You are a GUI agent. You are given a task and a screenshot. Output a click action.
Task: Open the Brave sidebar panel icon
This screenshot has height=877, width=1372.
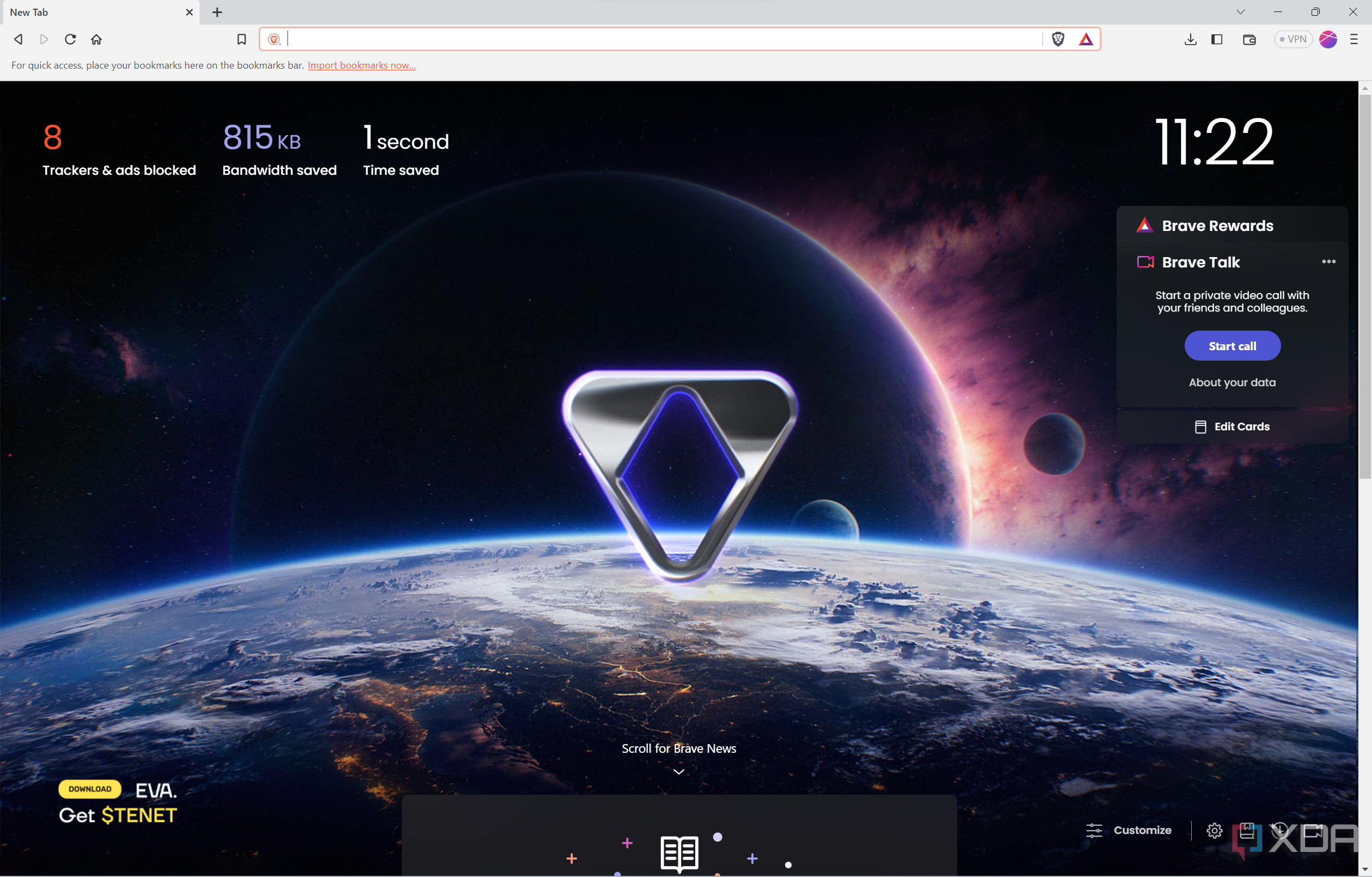(x=1218, y=39)
